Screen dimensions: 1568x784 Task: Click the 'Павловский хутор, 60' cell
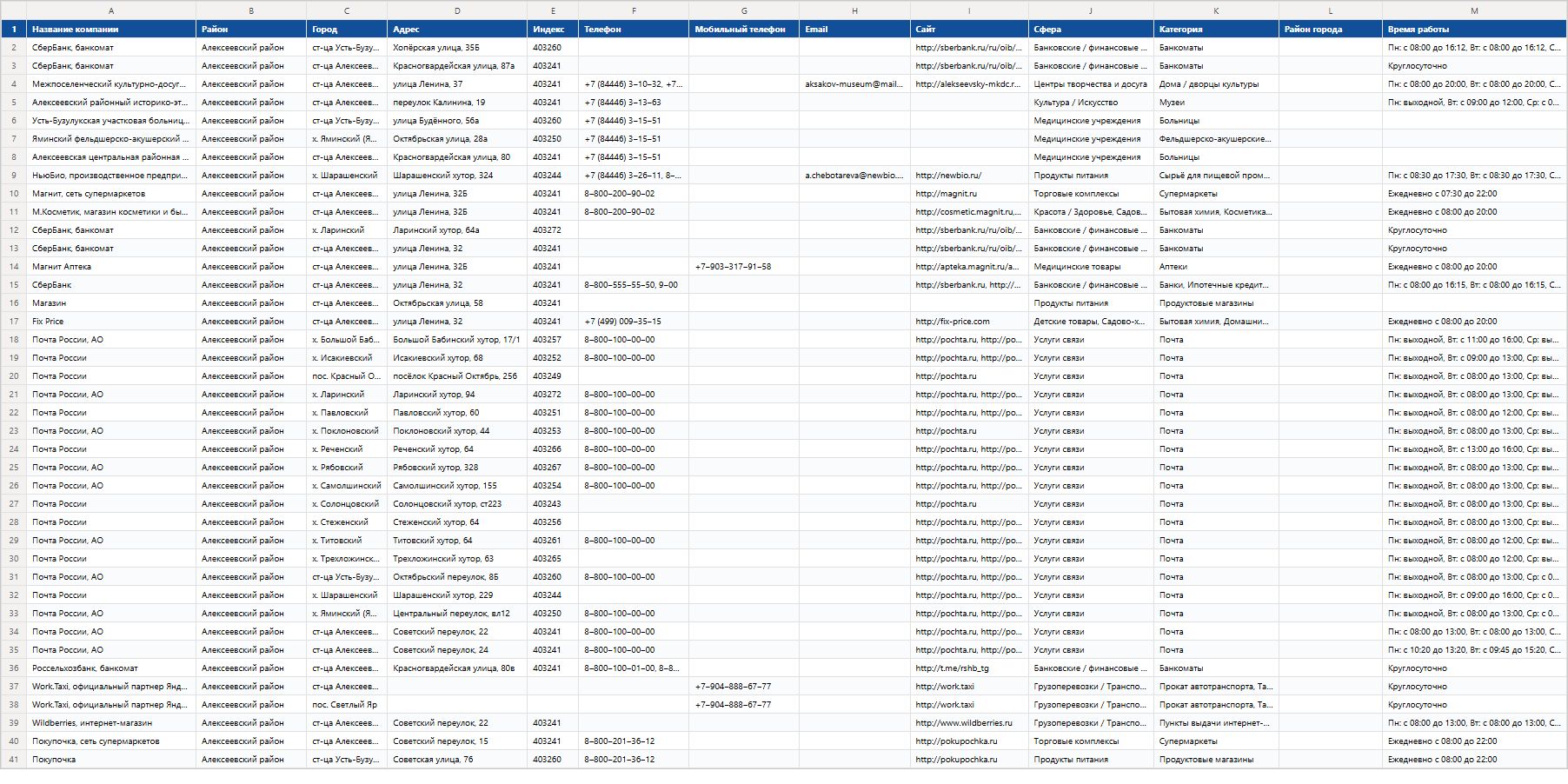(457, 413)
